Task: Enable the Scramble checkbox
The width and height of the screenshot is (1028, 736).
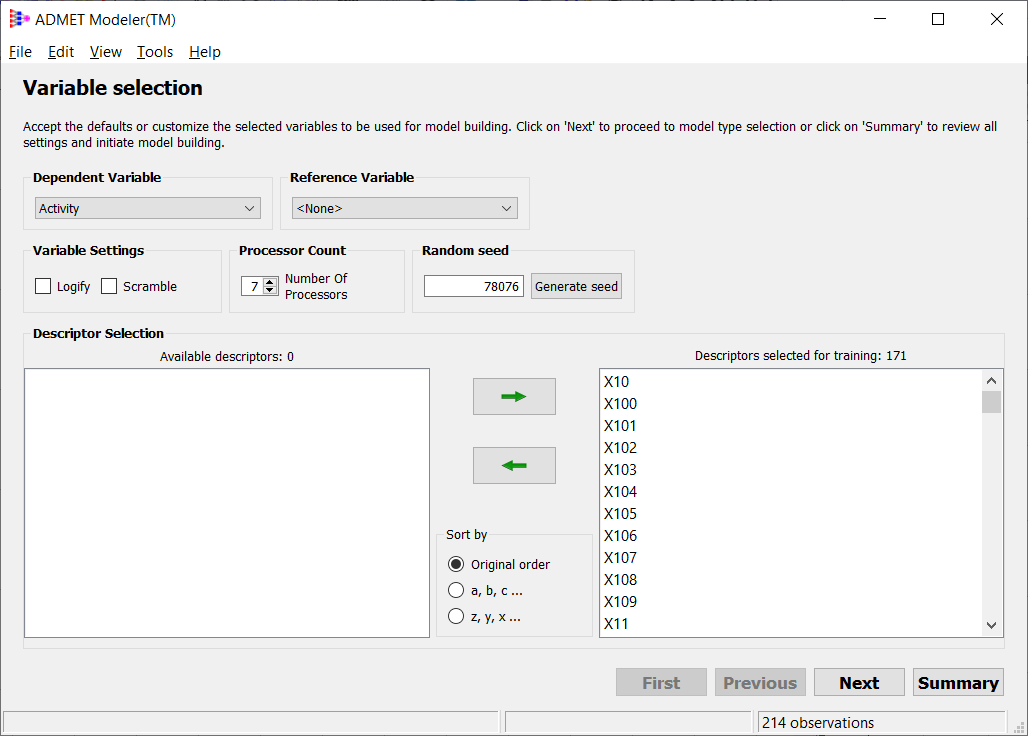Action: (109, 286)
